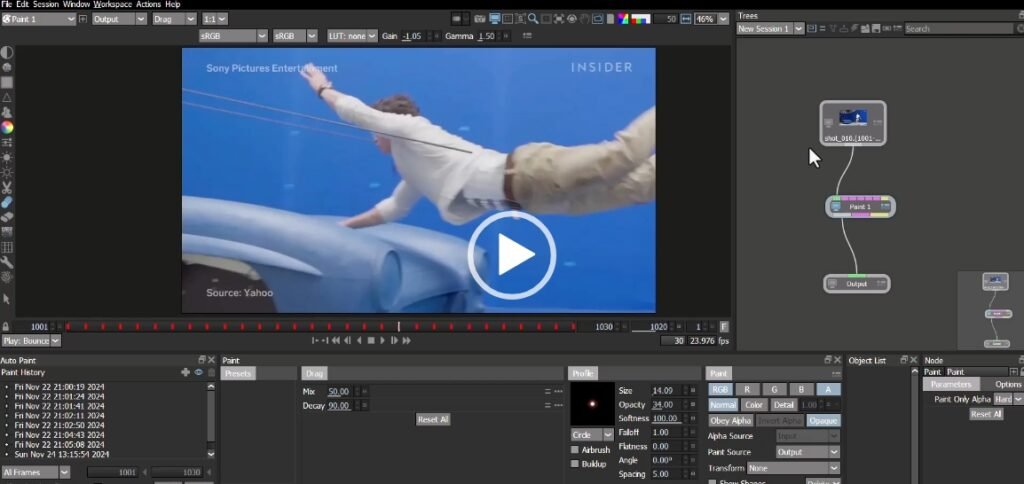The image size is (1024, 484).
Task: Pick the arrow pointer selection tool
Action: click(x=7, y=298)
